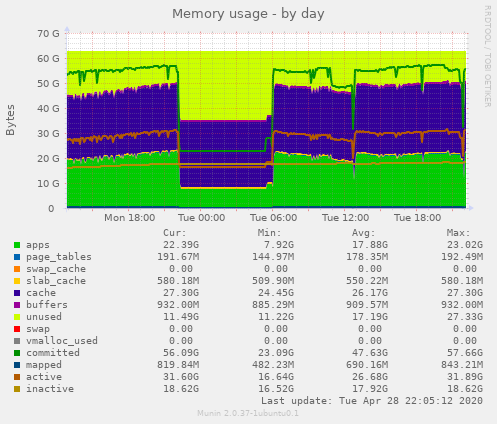Click the 'active' legend label
Viewport: 497px width, 424px height.
(44, 377)
